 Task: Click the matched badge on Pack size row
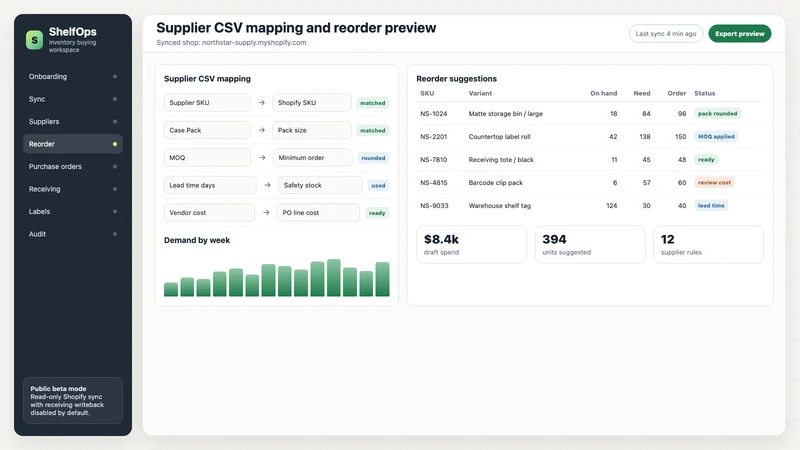pos(372,130)
